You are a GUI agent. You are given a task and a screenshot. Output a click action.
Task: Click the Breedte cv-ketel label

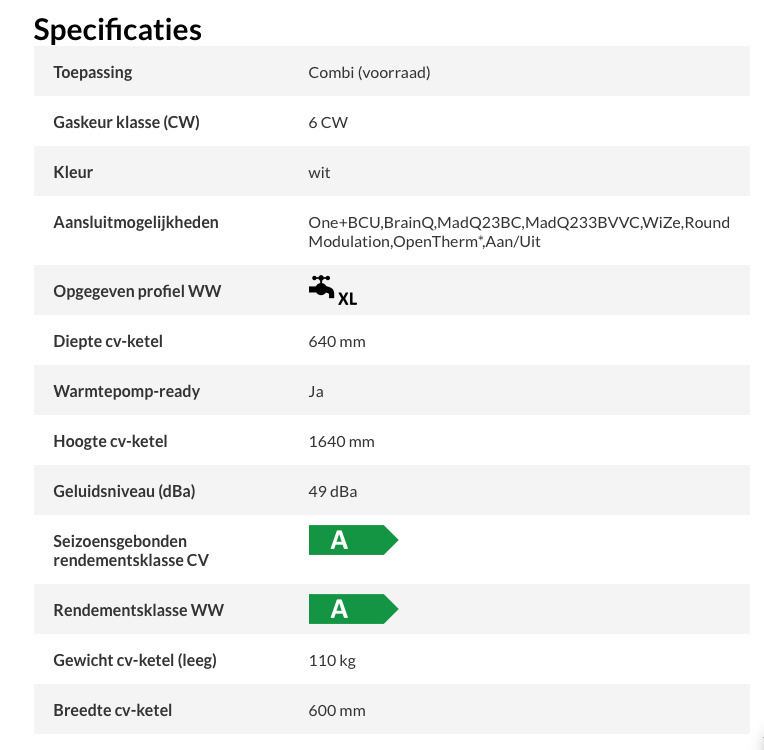click(x=113, y=711)
